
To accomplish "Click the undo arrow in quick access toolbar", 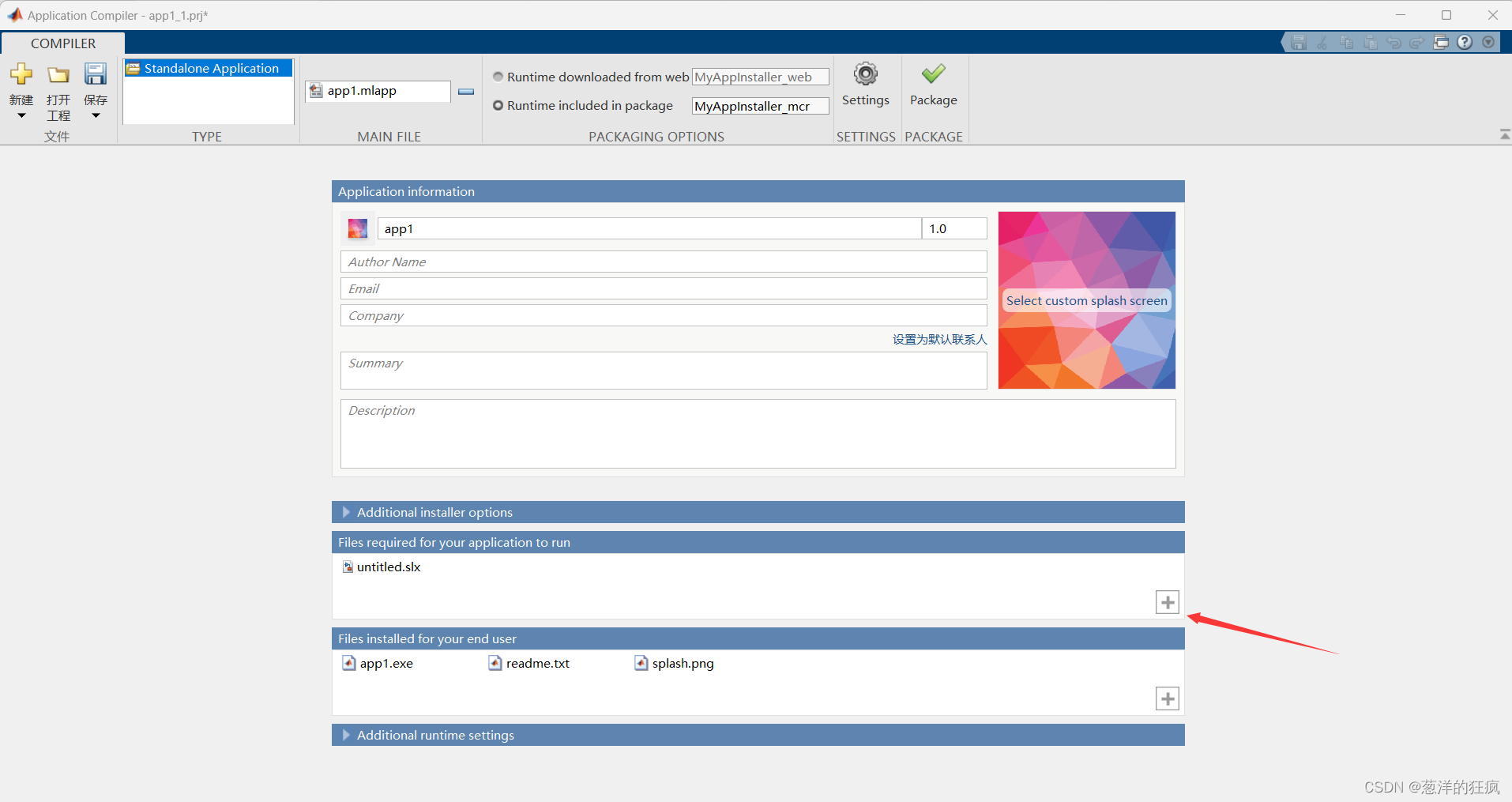I will click(x=1394, y=42).
